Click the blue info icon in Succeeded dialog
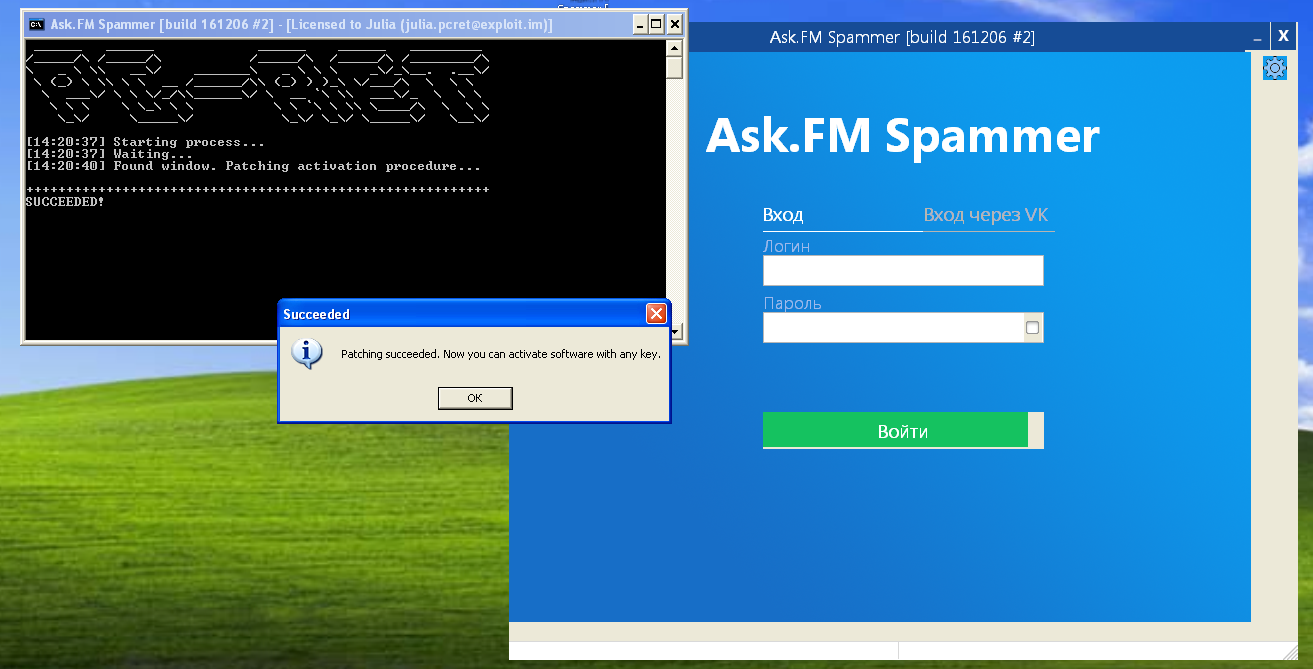The width and height of the screenshot is (1313, 669). tap(307, 353)
